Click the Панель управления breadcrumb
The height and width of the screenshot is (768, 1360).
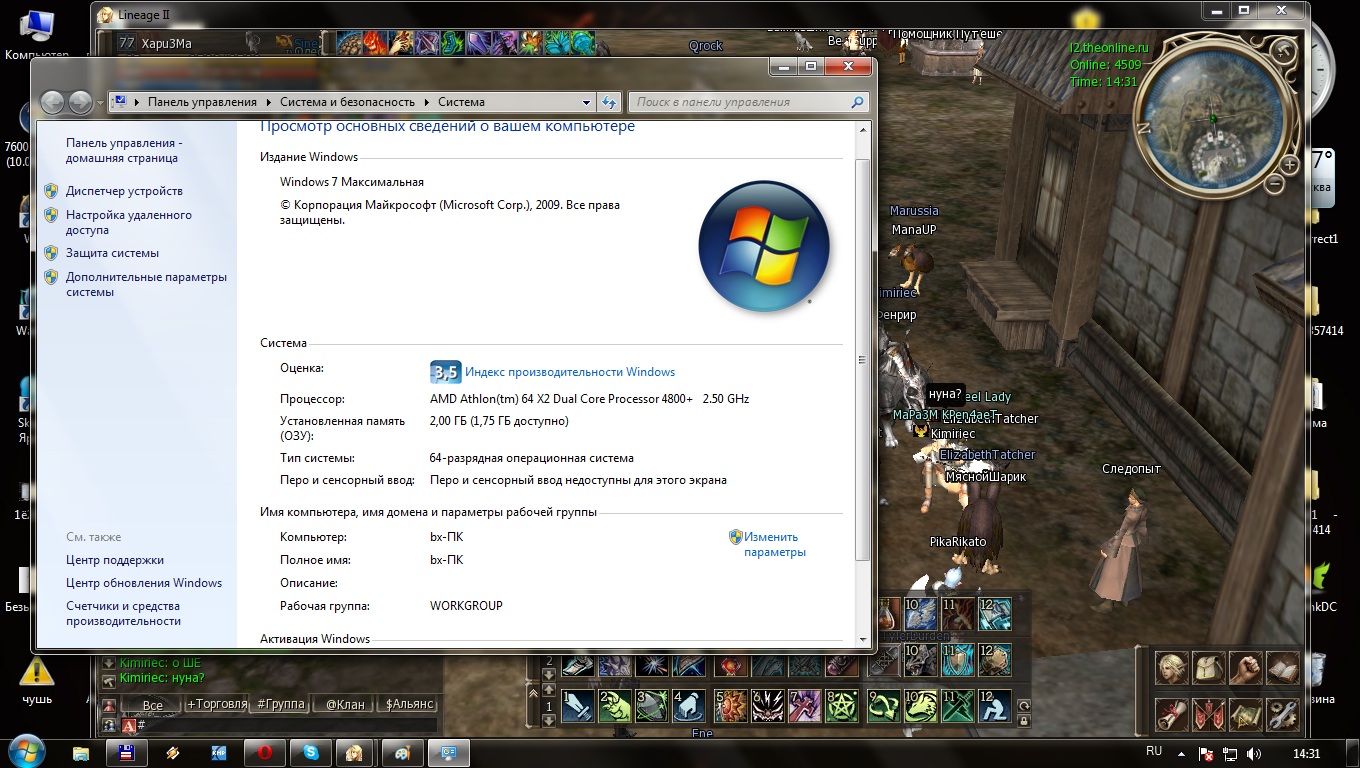coord(202,102)
